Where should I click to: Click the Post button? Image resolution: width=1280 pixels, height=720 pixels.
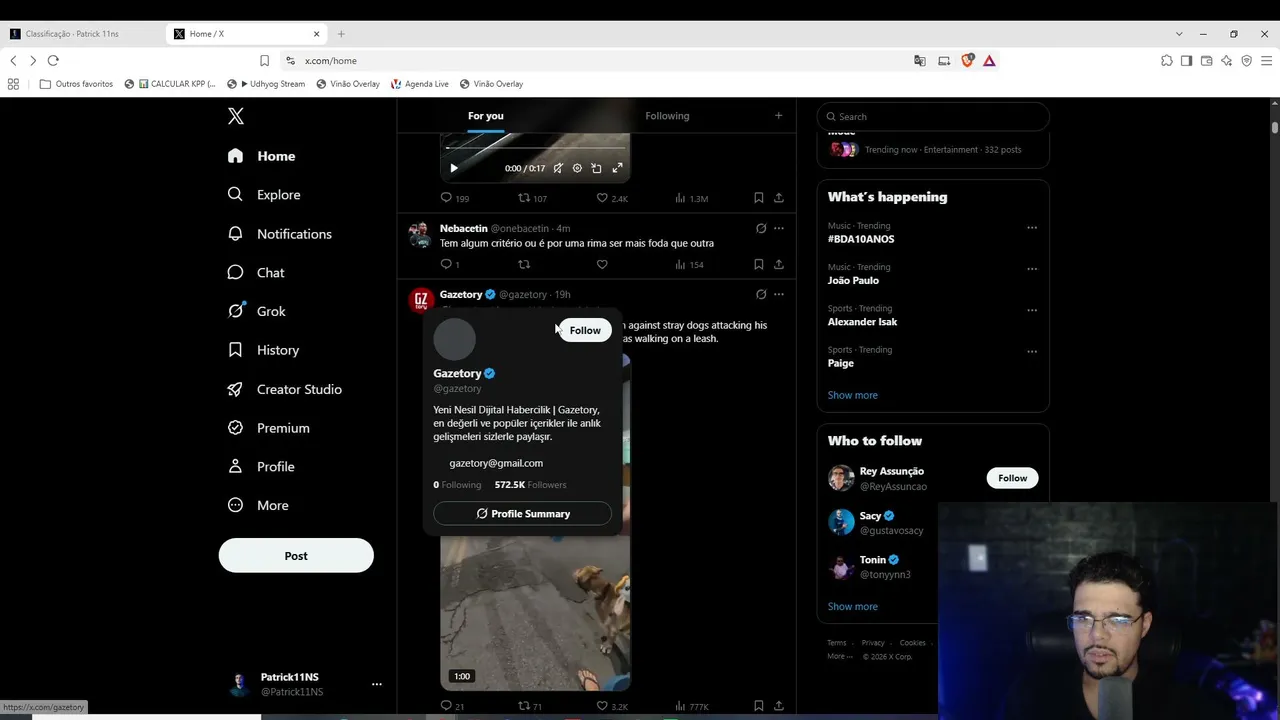(296, 556)
